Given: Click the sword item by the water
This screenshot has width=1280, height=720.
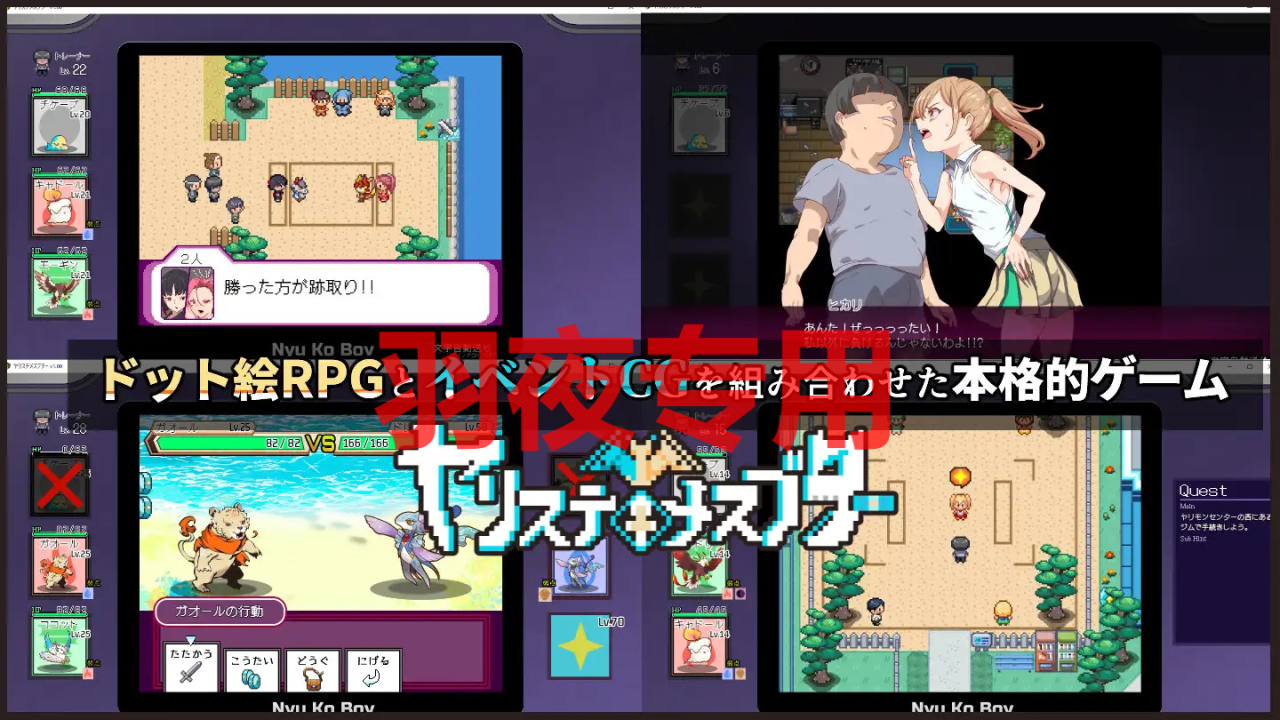Looking at the screenshot, I should (x=446, y=128).
